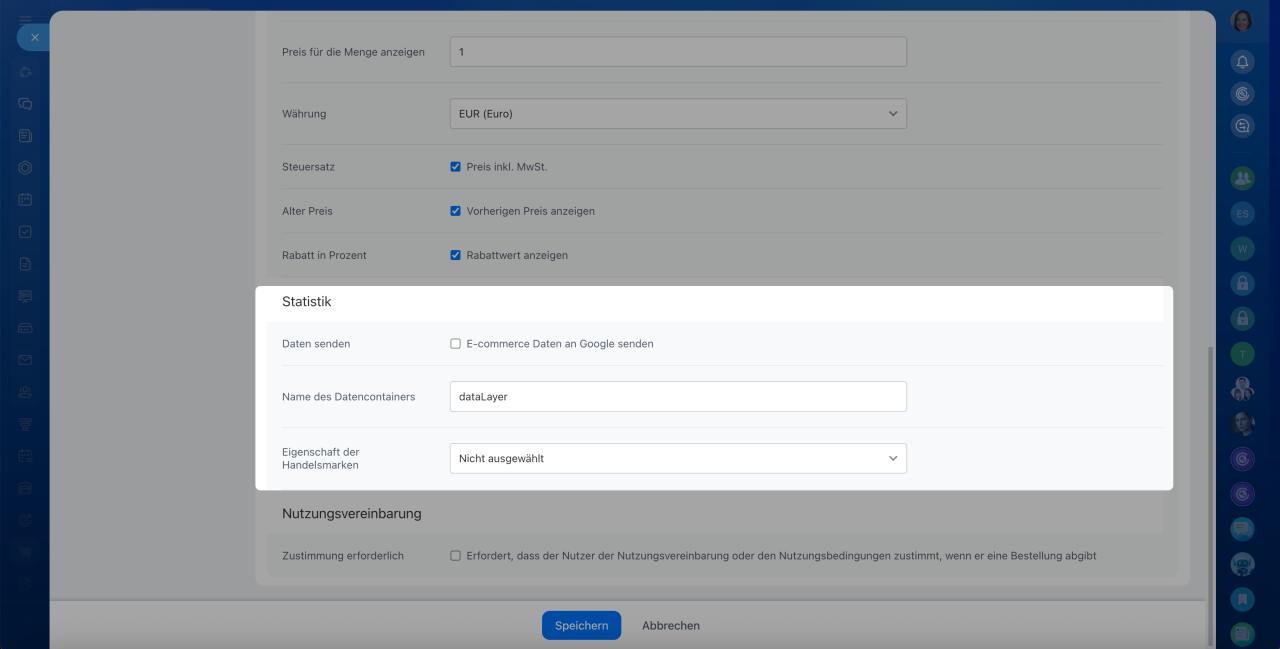Enable "E-commerce Daten an Google senden" checkbox
The image size is (1280, 649).
click(x=455, y=344)
